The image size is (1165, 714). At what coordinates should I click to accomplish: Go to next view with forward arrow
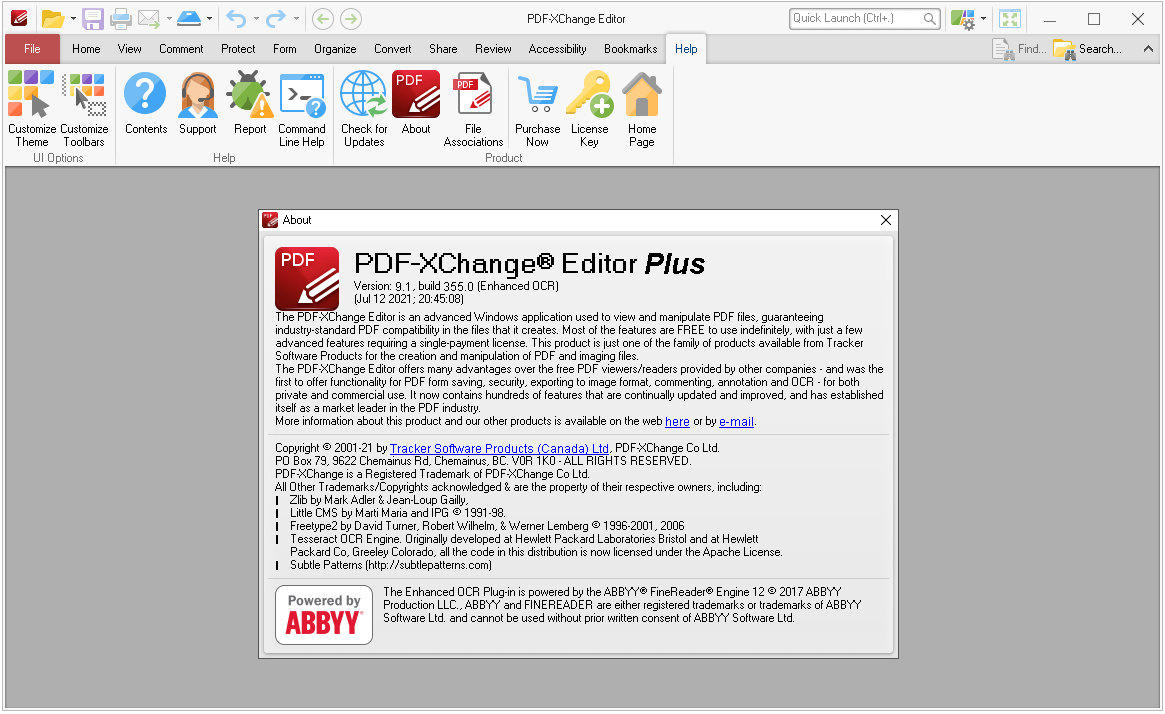351,19
